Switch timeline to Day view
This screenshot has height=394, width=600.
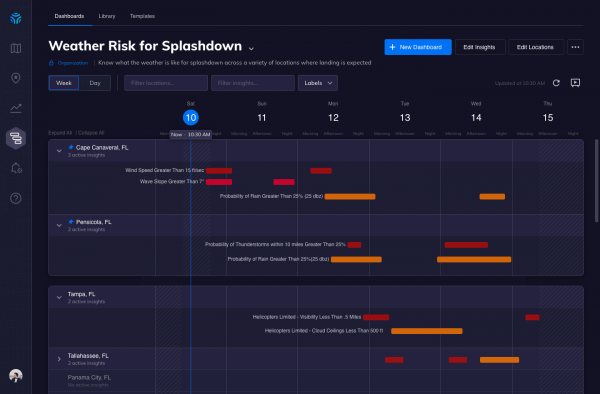tap(95, 83)
